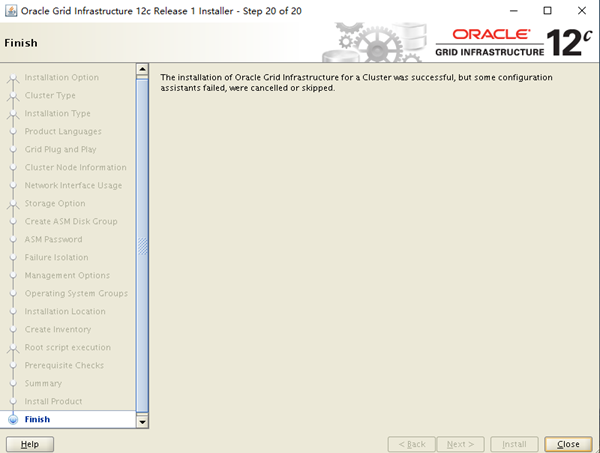Image resolution: width=600 pixels, height=453 pixels.
Task: Select the Installation Option step
Action: [62, 77]
